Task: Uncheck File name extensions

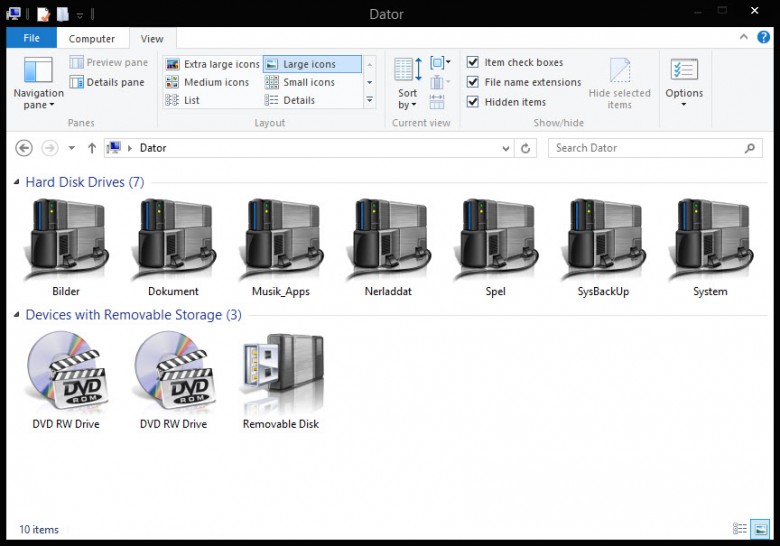Action: point(473,82)
